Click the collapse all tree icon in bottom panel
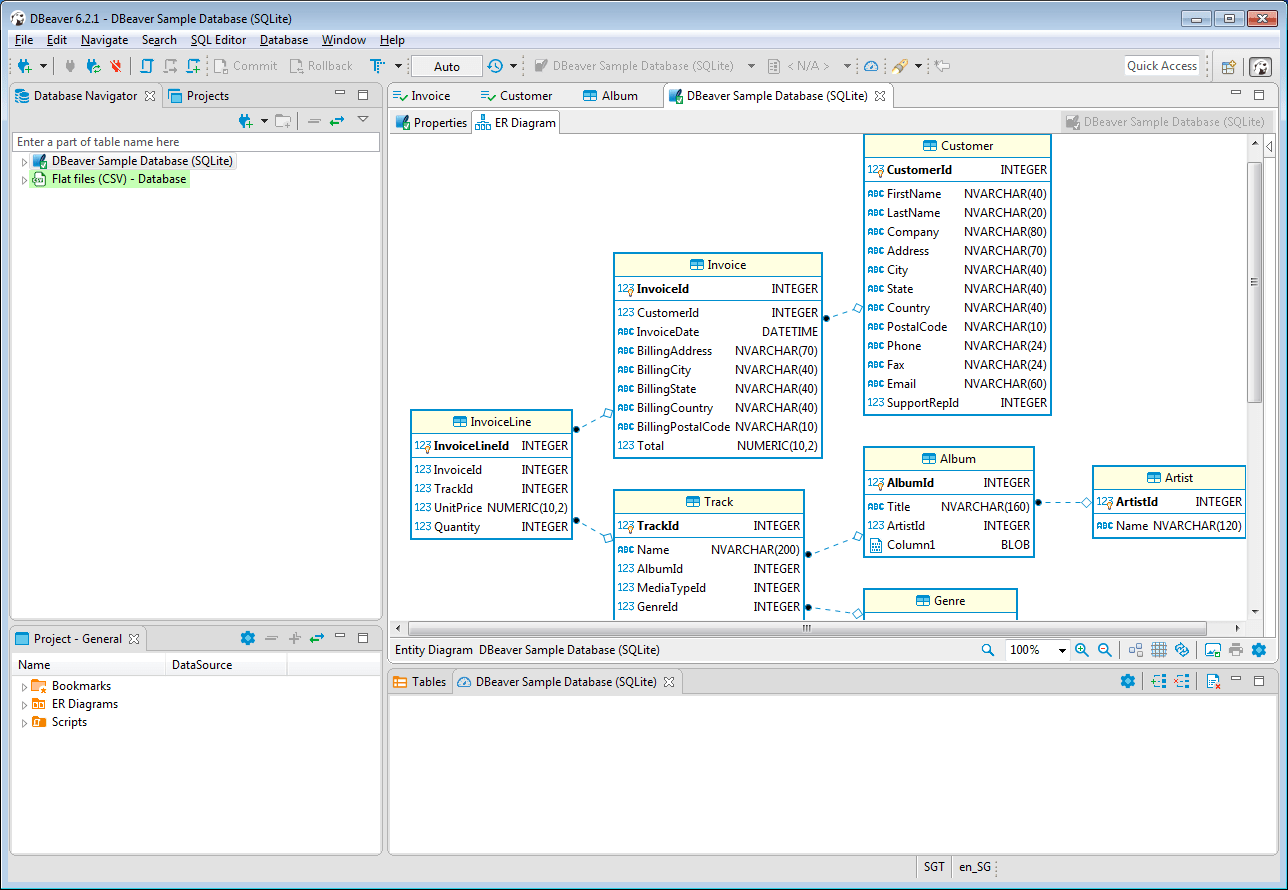 pyautogui.click(x=1181, y=681)
